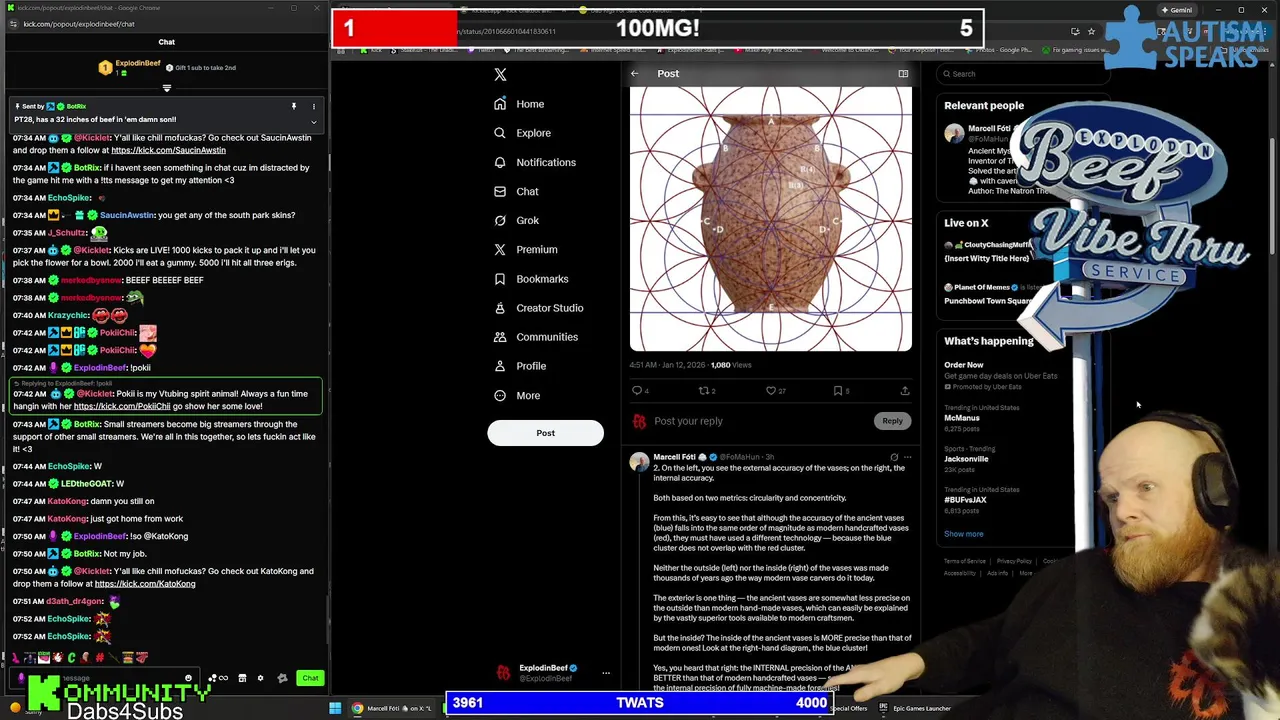Open the Communities icon in the sidebar

(500, 337)
